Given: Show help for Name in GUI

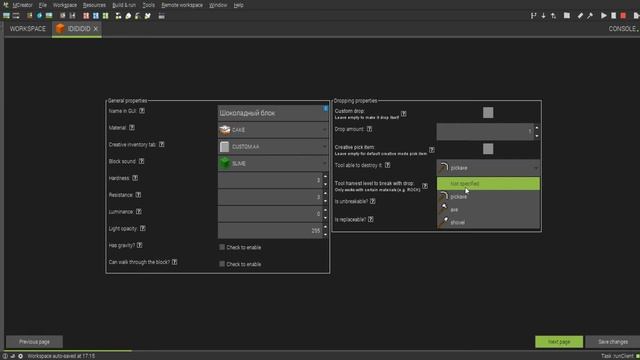Looking at the screenshot, I should [142, 111].
